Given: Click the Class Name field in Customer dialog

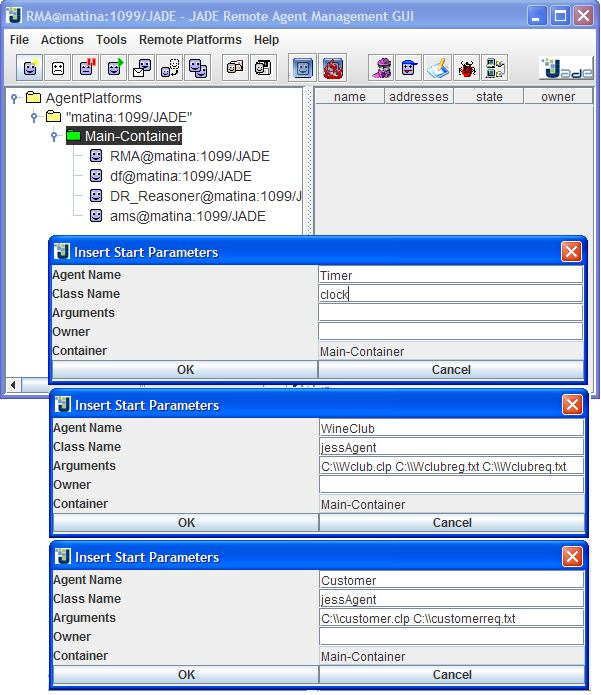Looking at the screenshot, I should coord(451,599).
